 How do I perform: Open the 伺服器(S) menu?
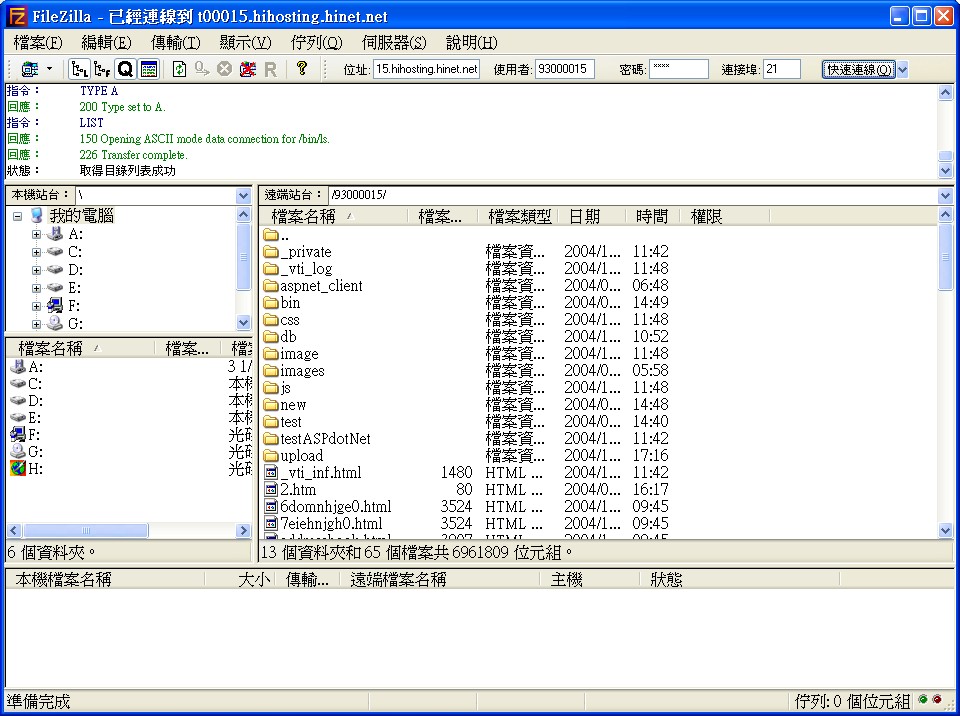pyautogui.click(x=394, y=42)
